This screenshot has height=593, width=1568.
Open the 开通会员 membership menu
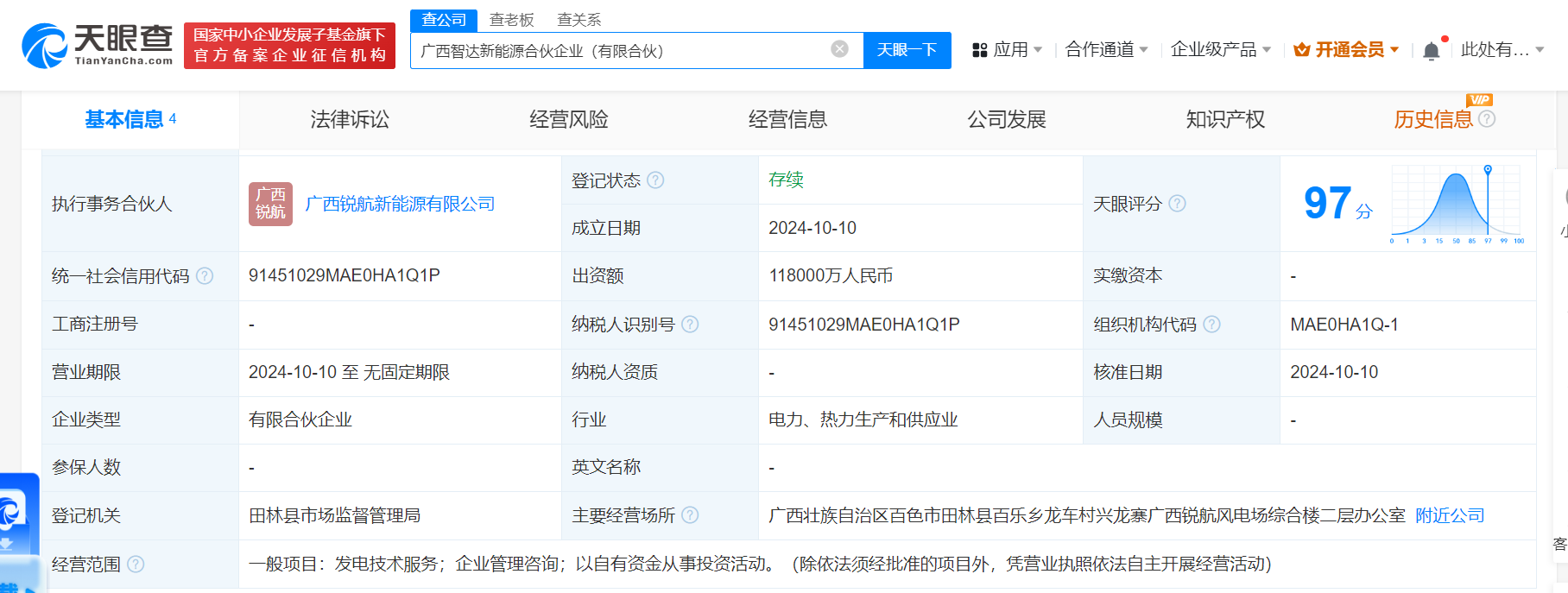click(1347, 50)
